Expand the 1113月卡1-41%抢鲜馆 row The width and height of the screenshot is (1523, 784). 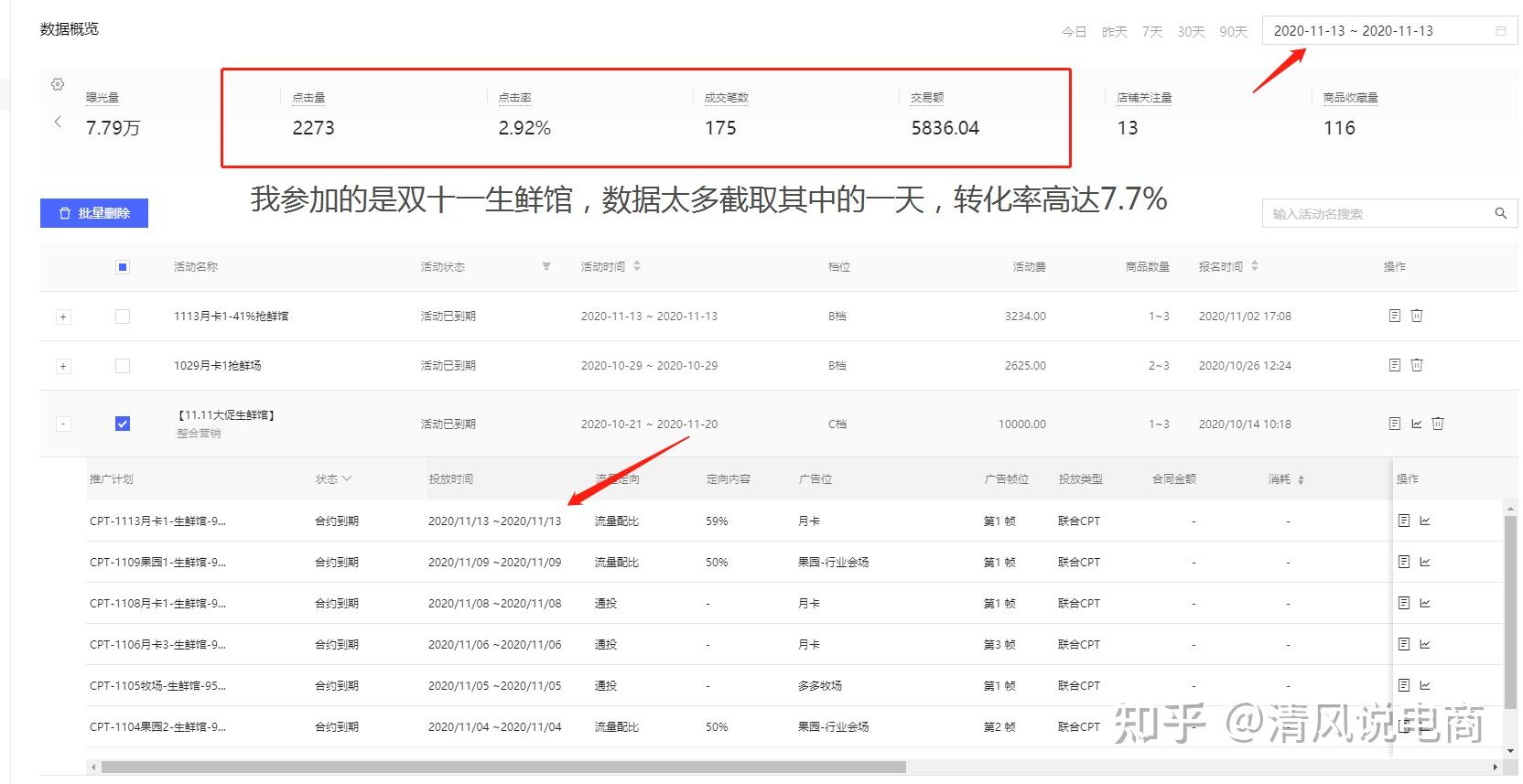coord(63,317)
